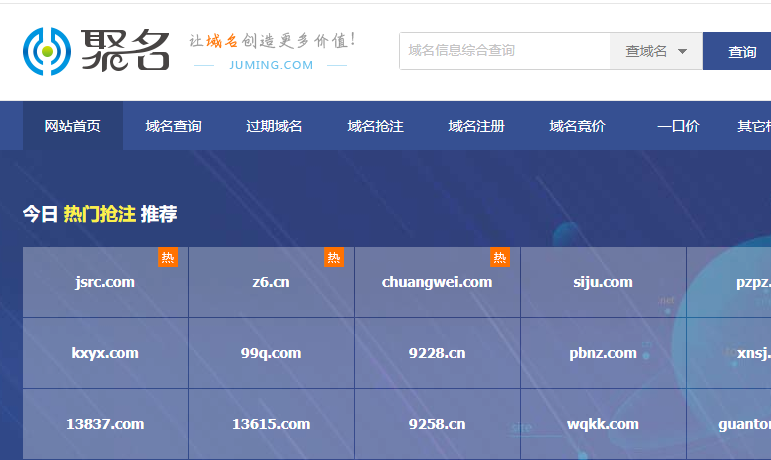
Task: Click the Juming logo icon
Action: pos(45,51)
